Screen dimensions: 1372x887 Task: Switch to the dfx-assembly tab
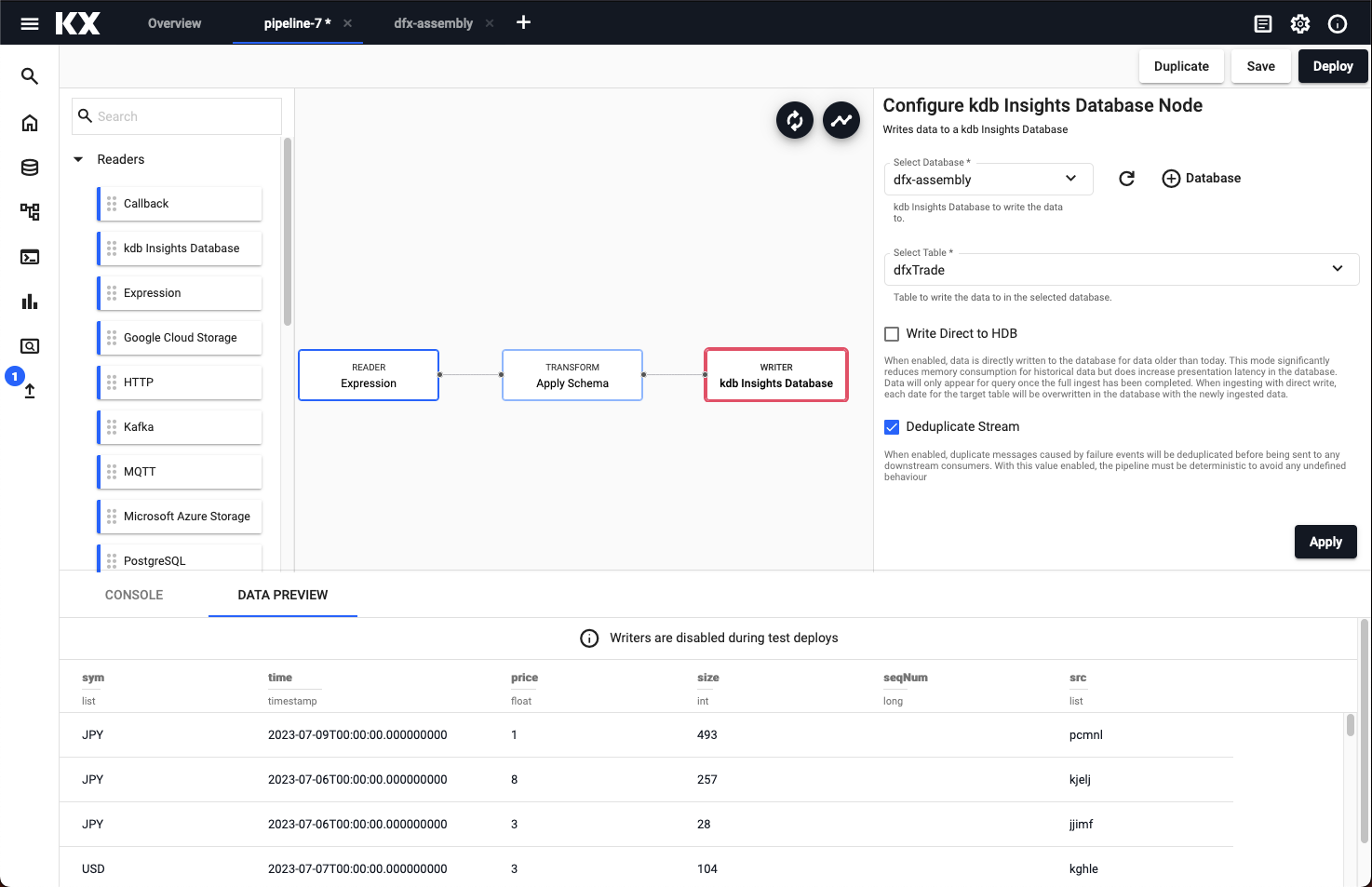click(433, 23)
